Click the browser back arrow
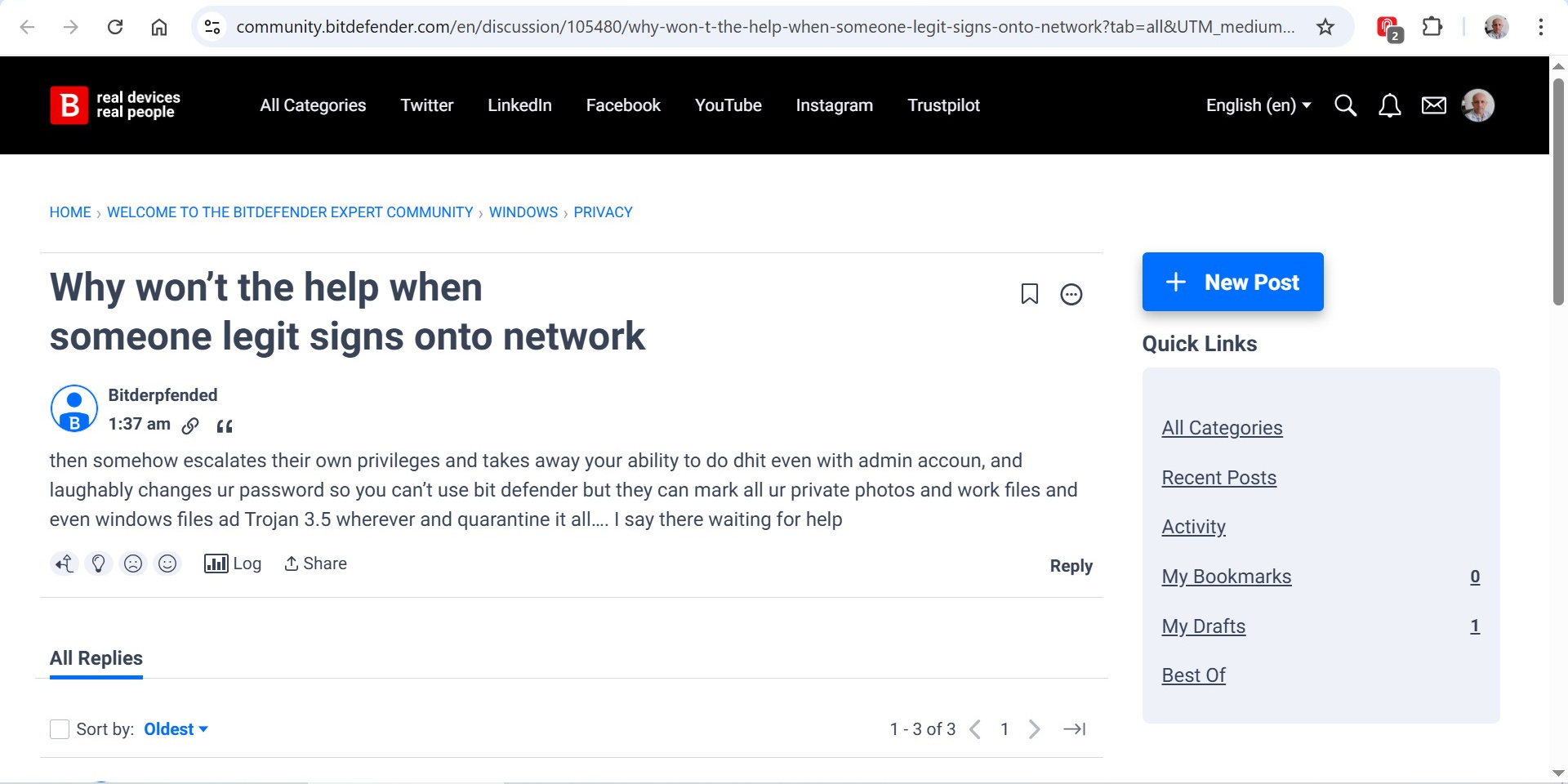Image resolution: width=1568 pixels, height=784 pixels. click(x=27, y=27)
